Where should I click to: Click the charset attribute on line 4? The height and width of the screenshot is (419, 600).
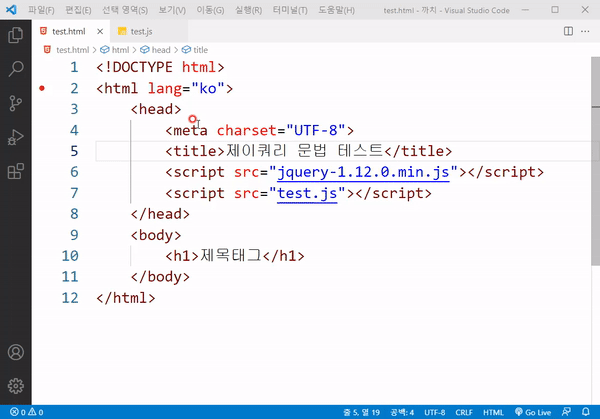pos(246,130)
